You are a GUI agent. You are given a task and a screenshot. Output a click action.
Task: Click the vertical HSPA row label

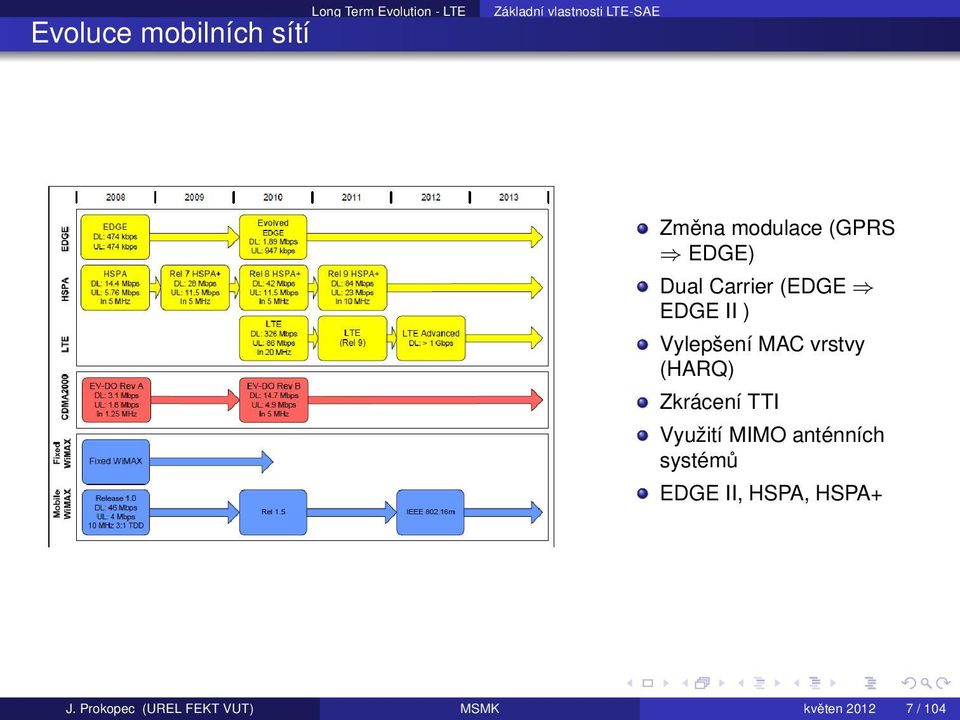(65, 288)
